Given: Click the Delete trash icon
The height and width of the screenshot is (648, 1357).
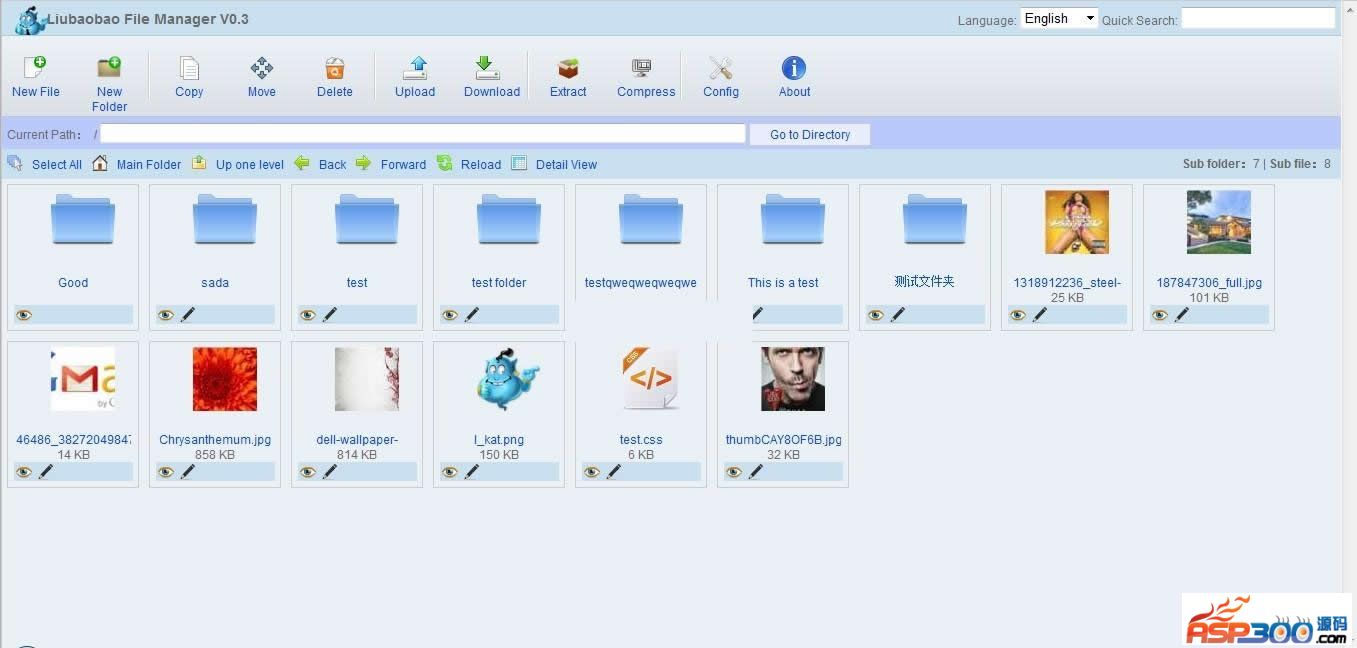Looking at the screenshot, I should [334, 68].
